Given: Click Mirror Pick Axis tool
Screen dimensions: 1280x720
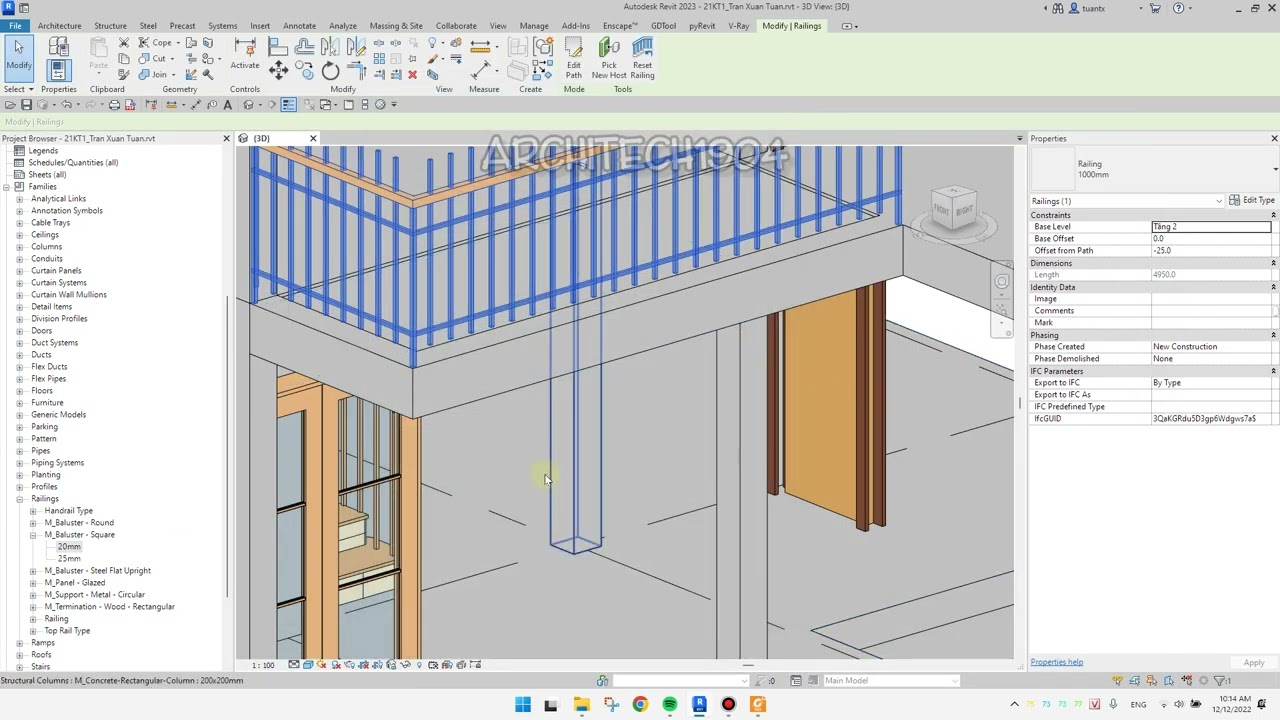Looking at the screenshot, I should [331, 47].
